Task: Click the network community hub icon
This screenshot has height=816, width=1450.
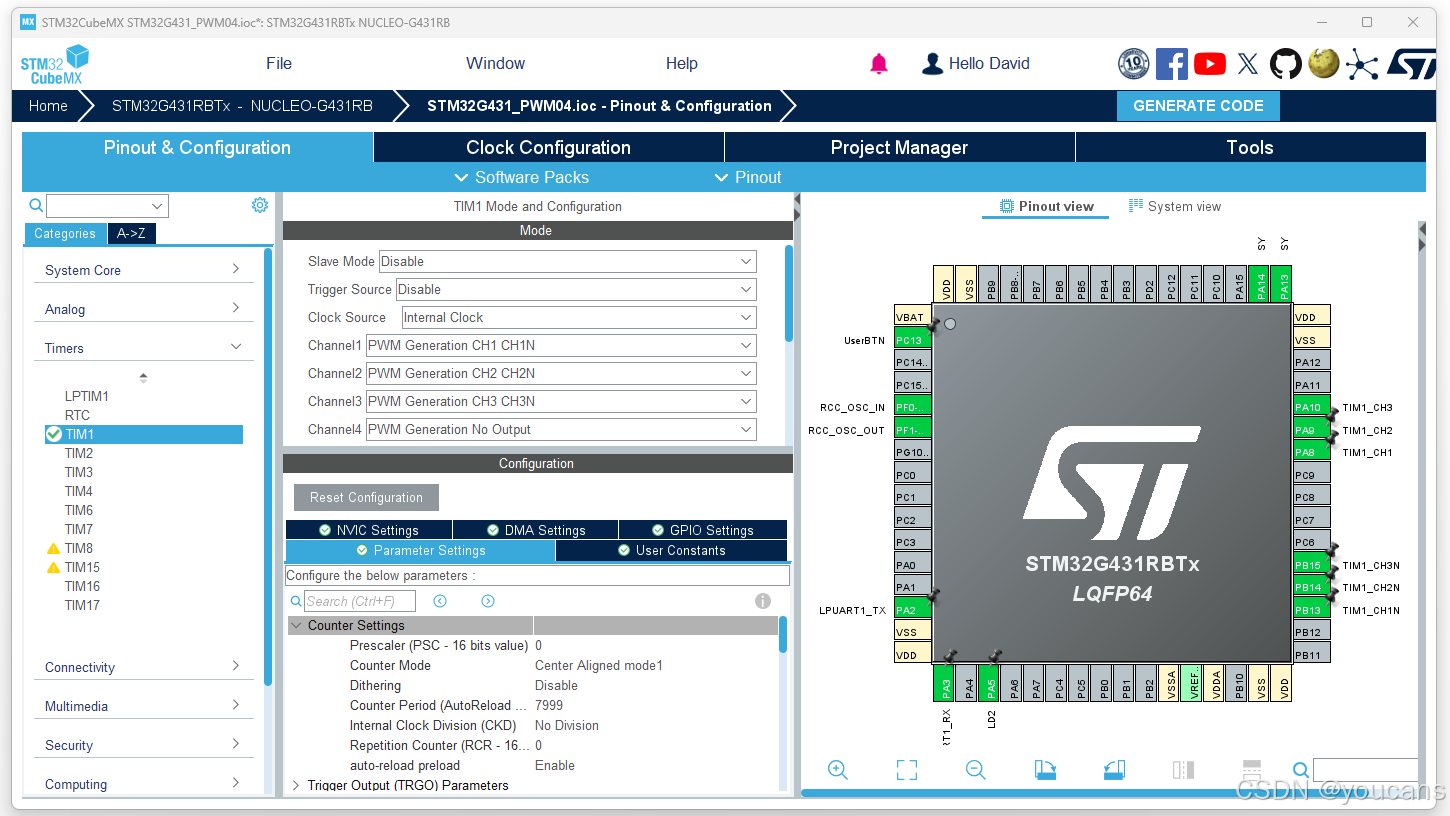Action: [x=1361, y=64]
